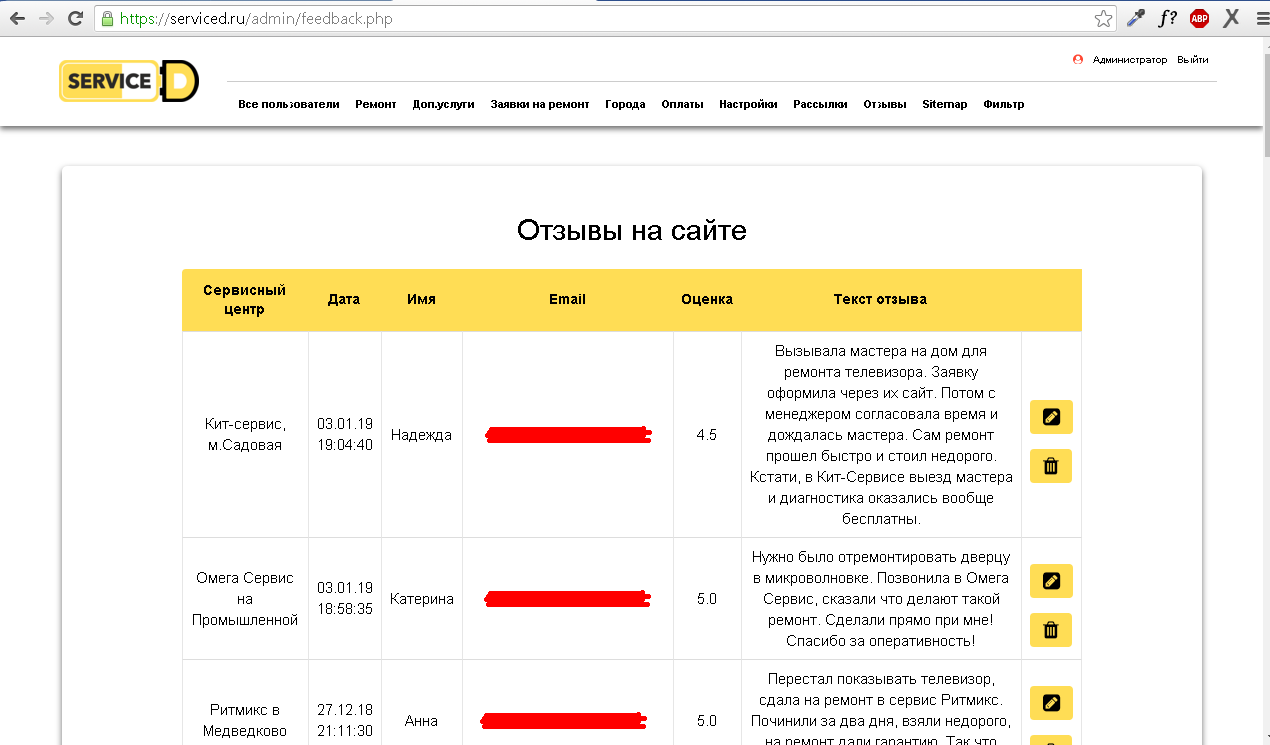Viewport: 1270px width, 745px height.
Task: Click the X extension icon
Action: [x=1232, y=18]
